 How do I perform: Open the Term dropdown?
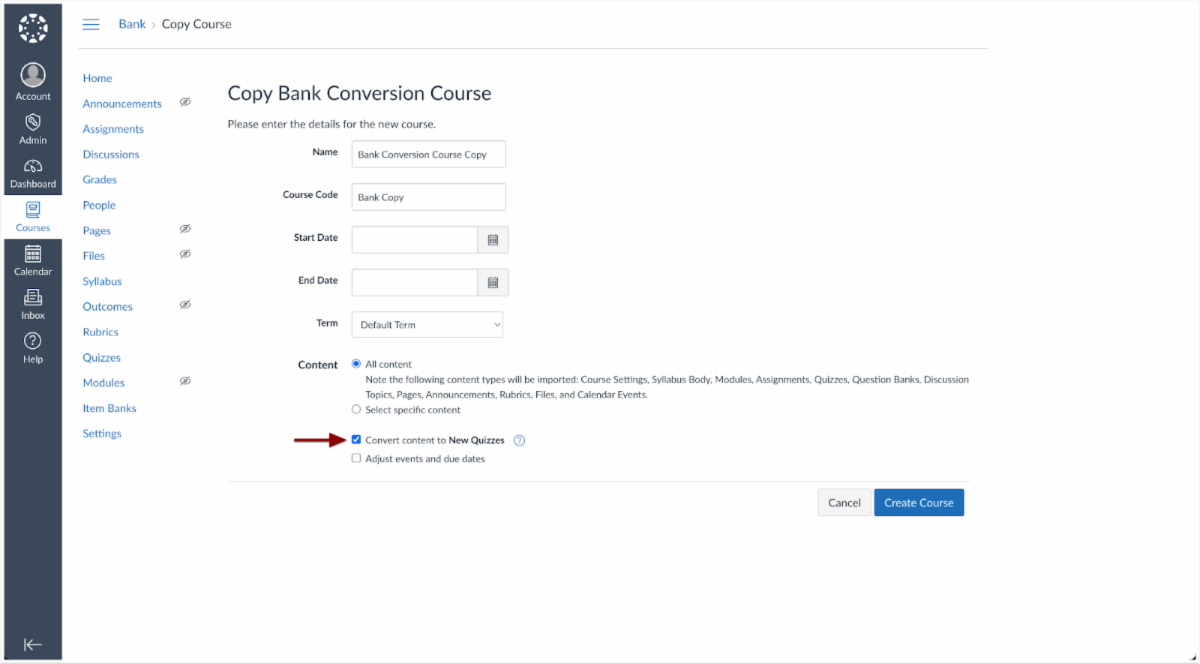[427, 325]
